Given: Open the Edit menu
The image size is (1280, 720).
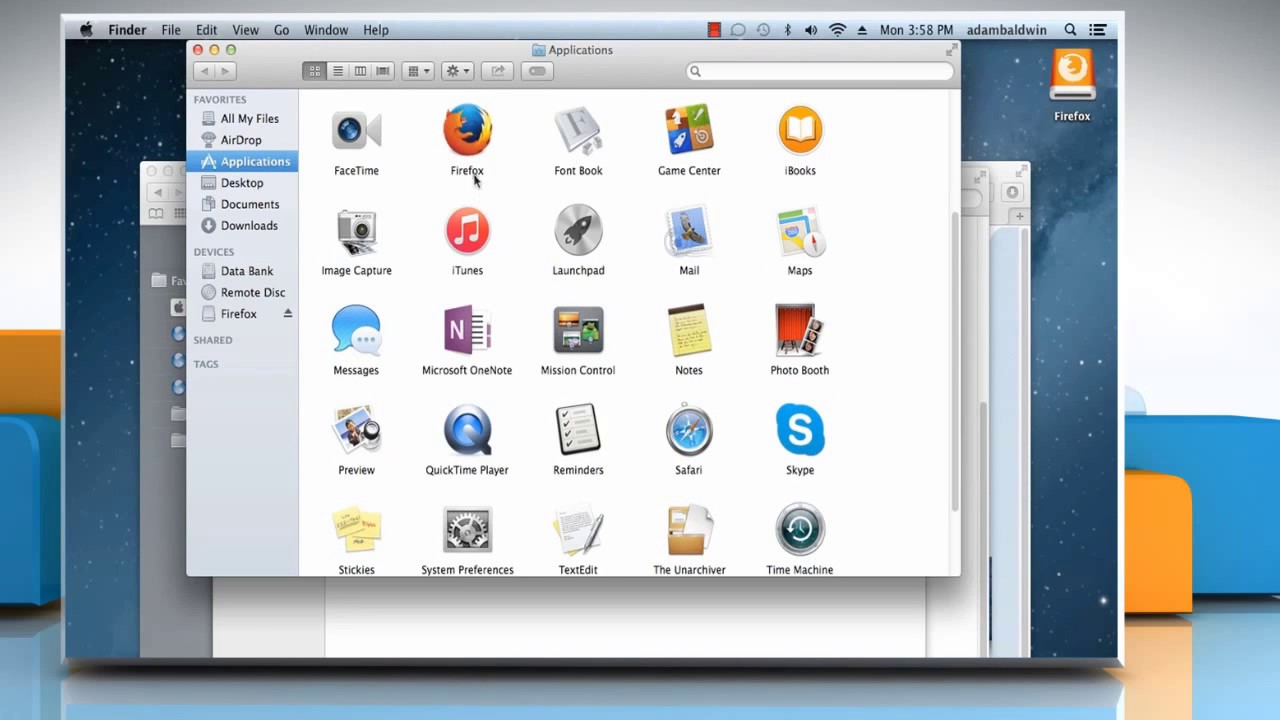Looking at the screenshot, I should 207,30.
